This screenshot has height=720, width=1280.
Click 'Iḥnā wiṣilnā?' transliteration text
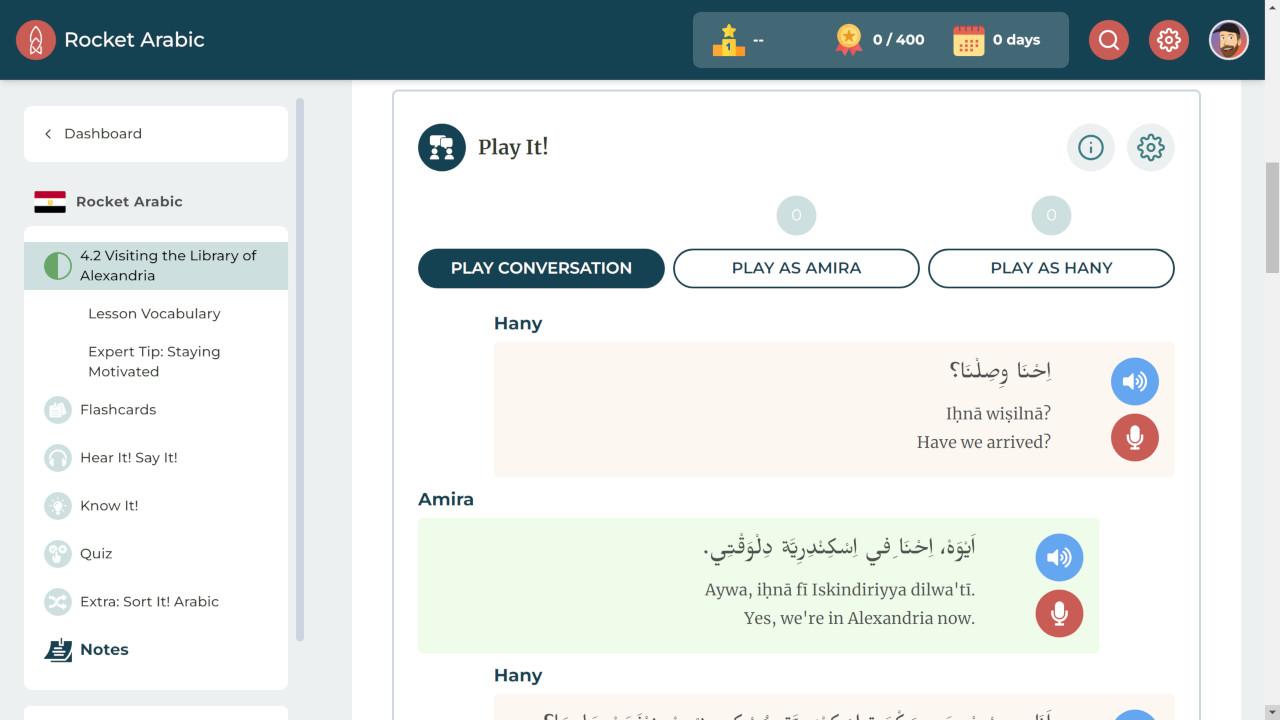[x=998, y=413]
